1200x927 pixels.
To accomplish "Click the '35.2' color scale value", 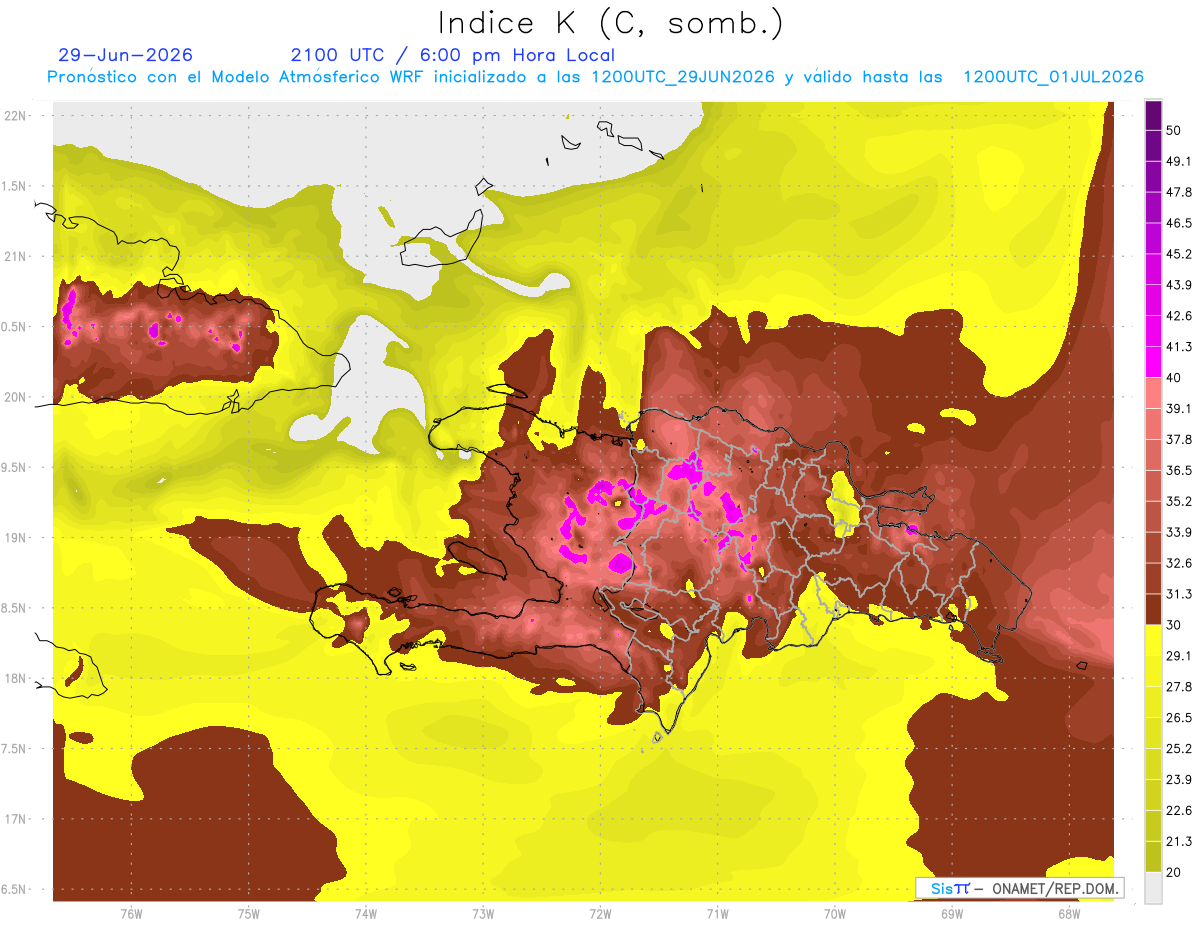I will coord(1179,501).
